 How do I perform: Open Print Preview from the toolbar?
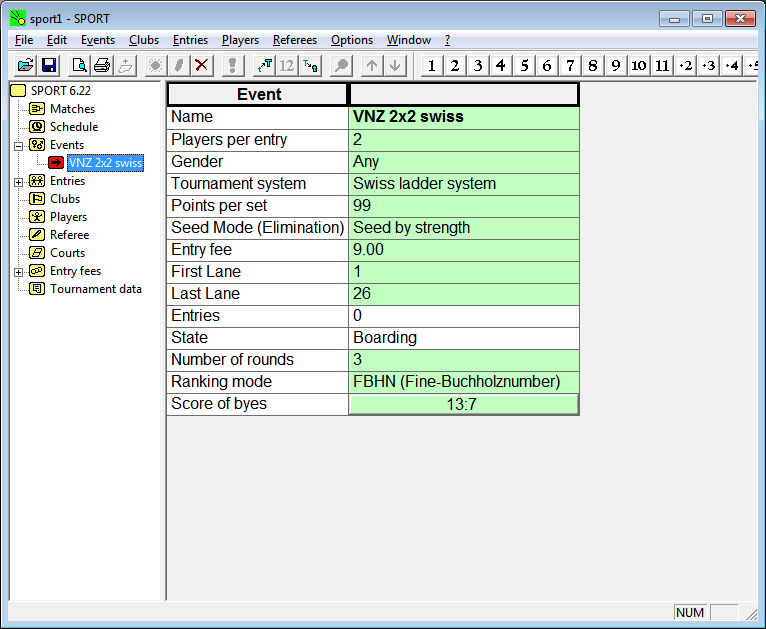[79, 66]
